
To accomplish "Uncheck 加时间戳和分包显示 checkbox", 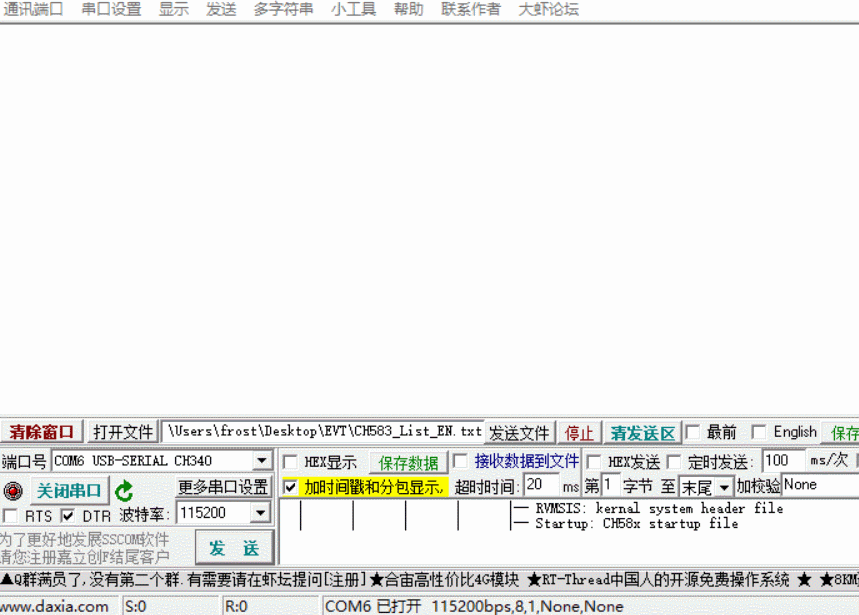I will click(x=290, y=486).
